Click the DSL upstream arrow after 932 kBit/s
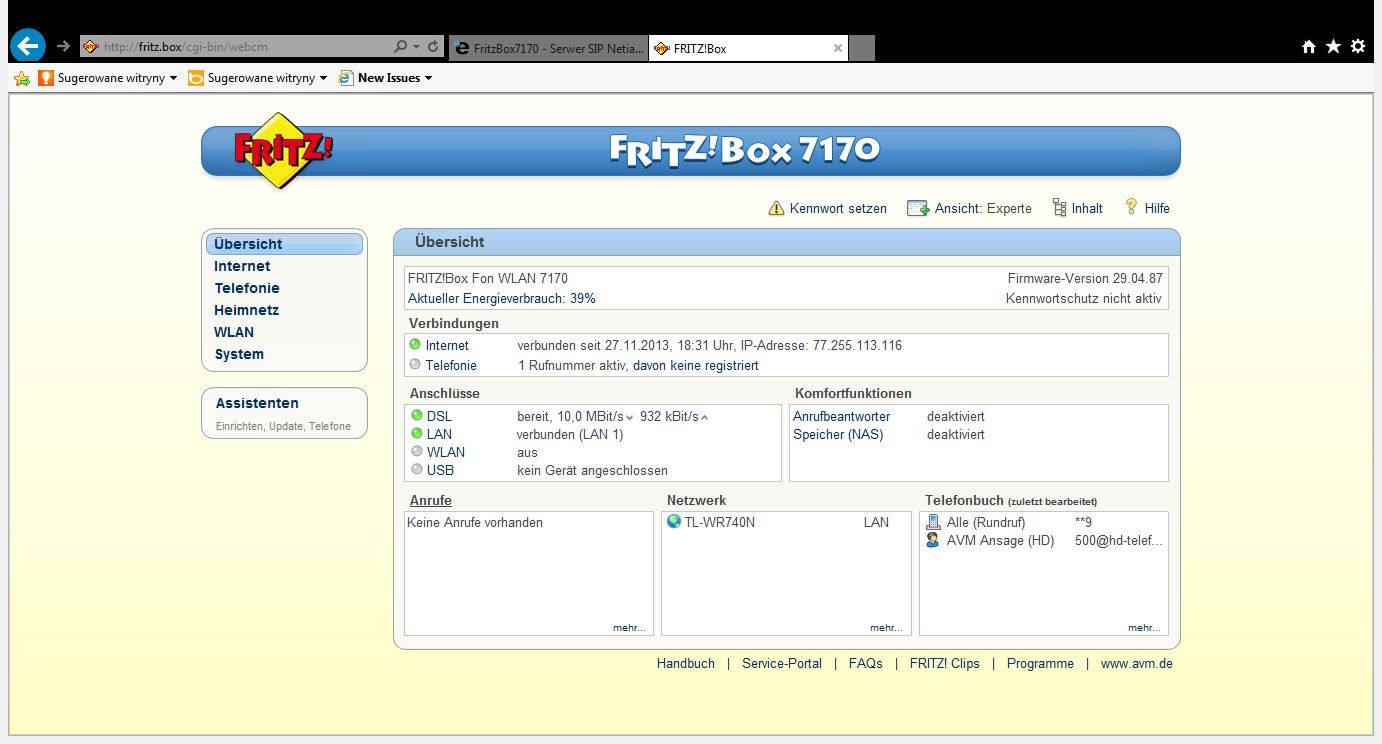This screenshot has height=744, width=1382. [x=705, y=417]
